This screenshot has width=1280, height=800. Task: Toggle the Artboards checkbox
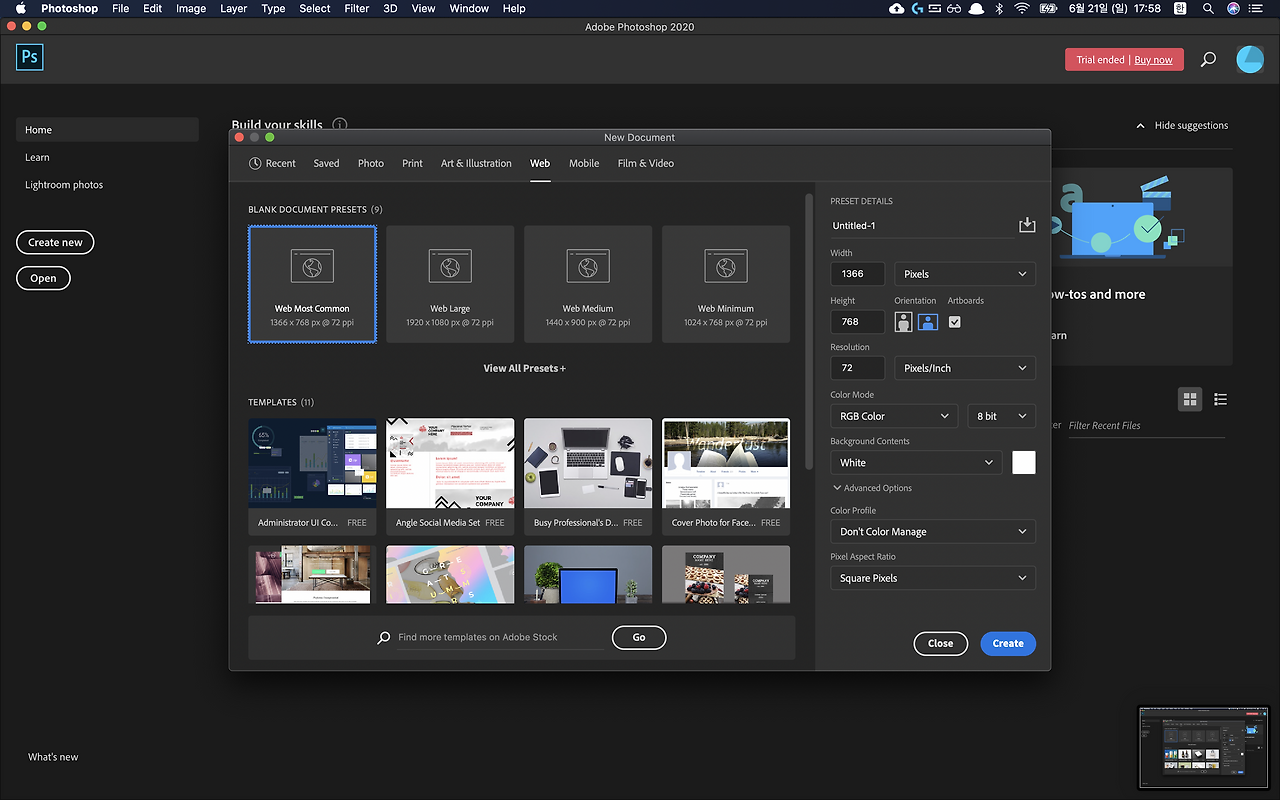point(954,322)
